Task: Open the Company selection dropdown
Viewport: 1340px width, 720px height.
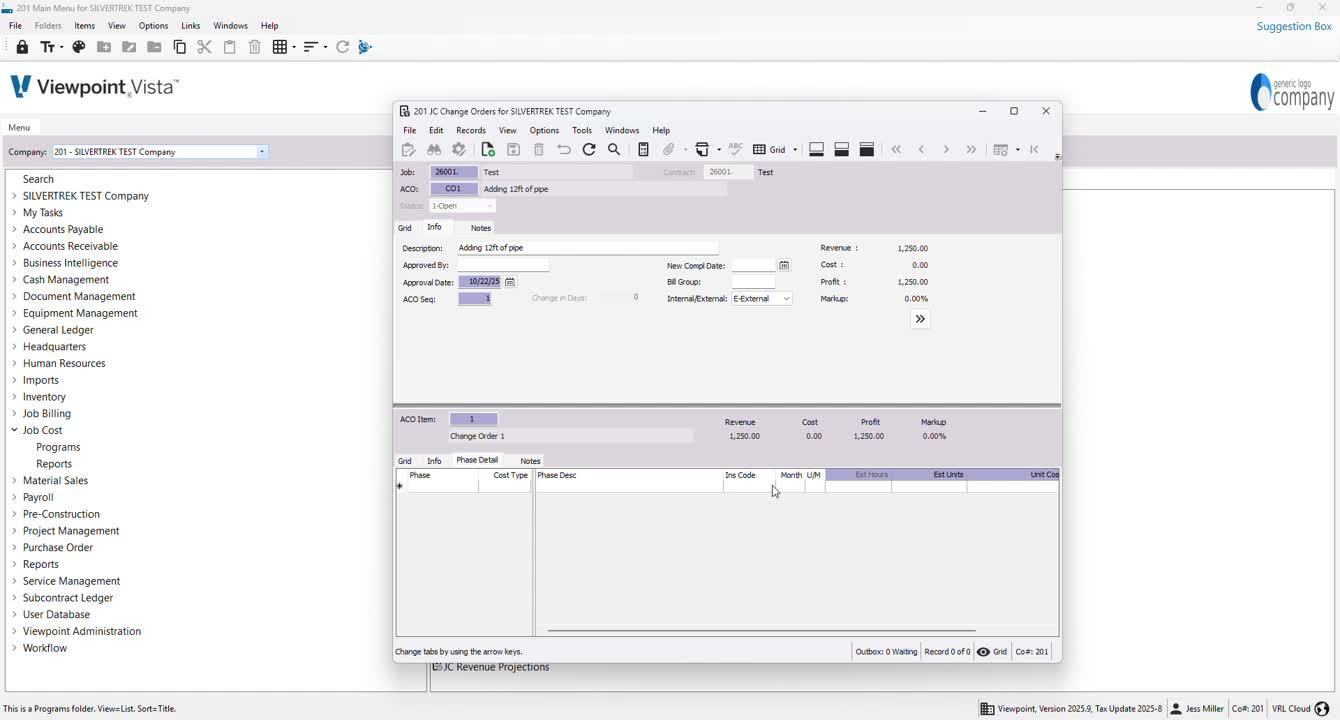Action: (x=262, y=152)
